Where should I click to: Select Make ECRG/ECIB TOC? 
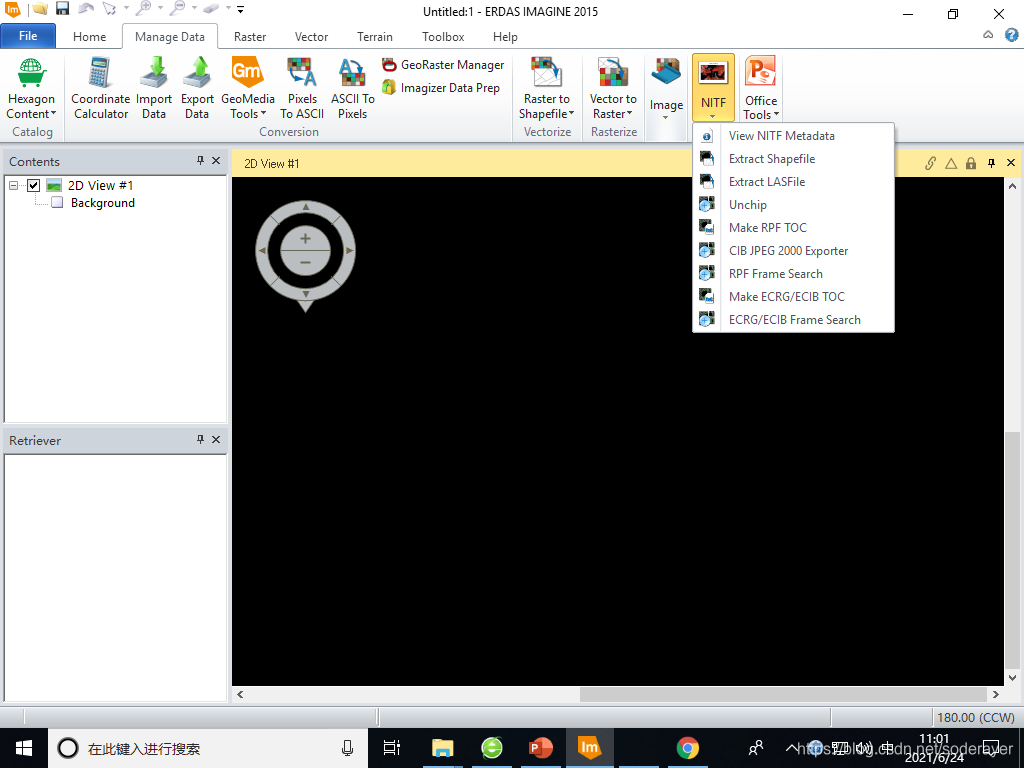[793, 296]
